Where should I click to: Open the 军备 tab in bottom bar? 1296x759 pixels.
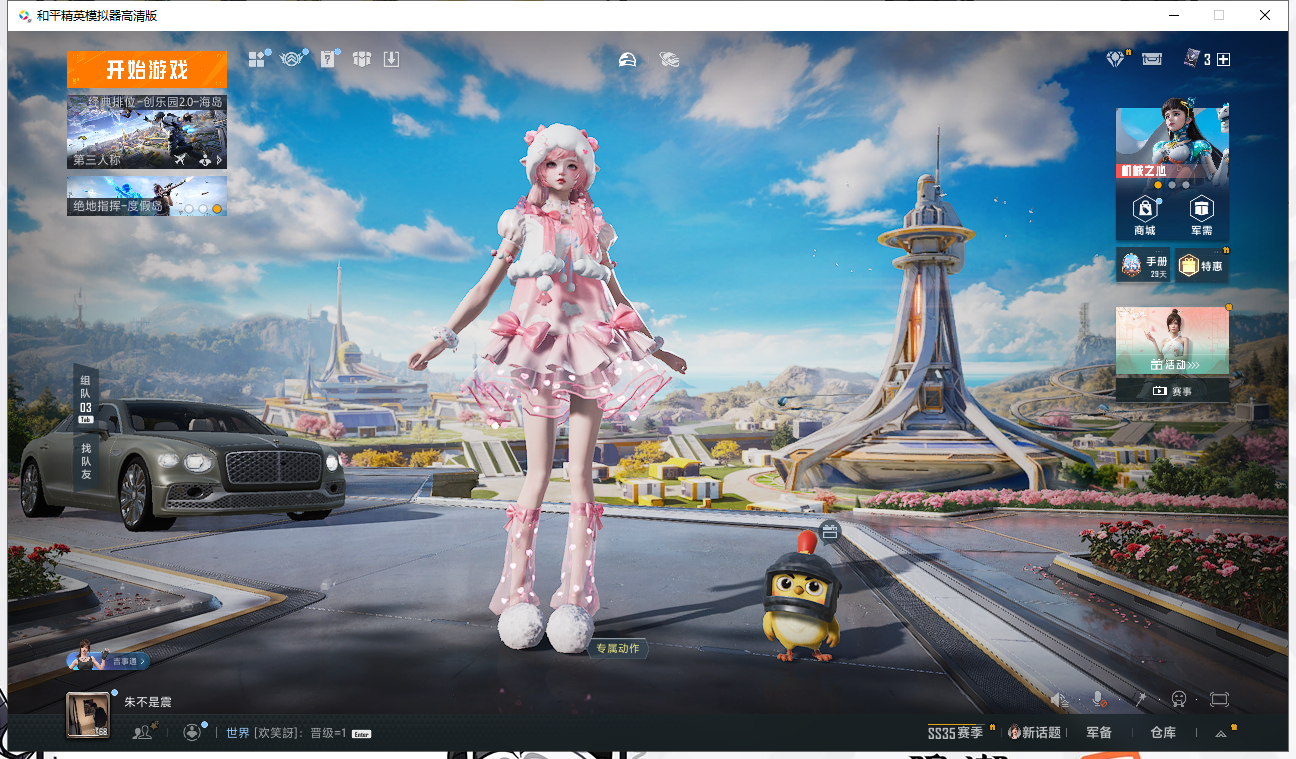pos(1099,733)
